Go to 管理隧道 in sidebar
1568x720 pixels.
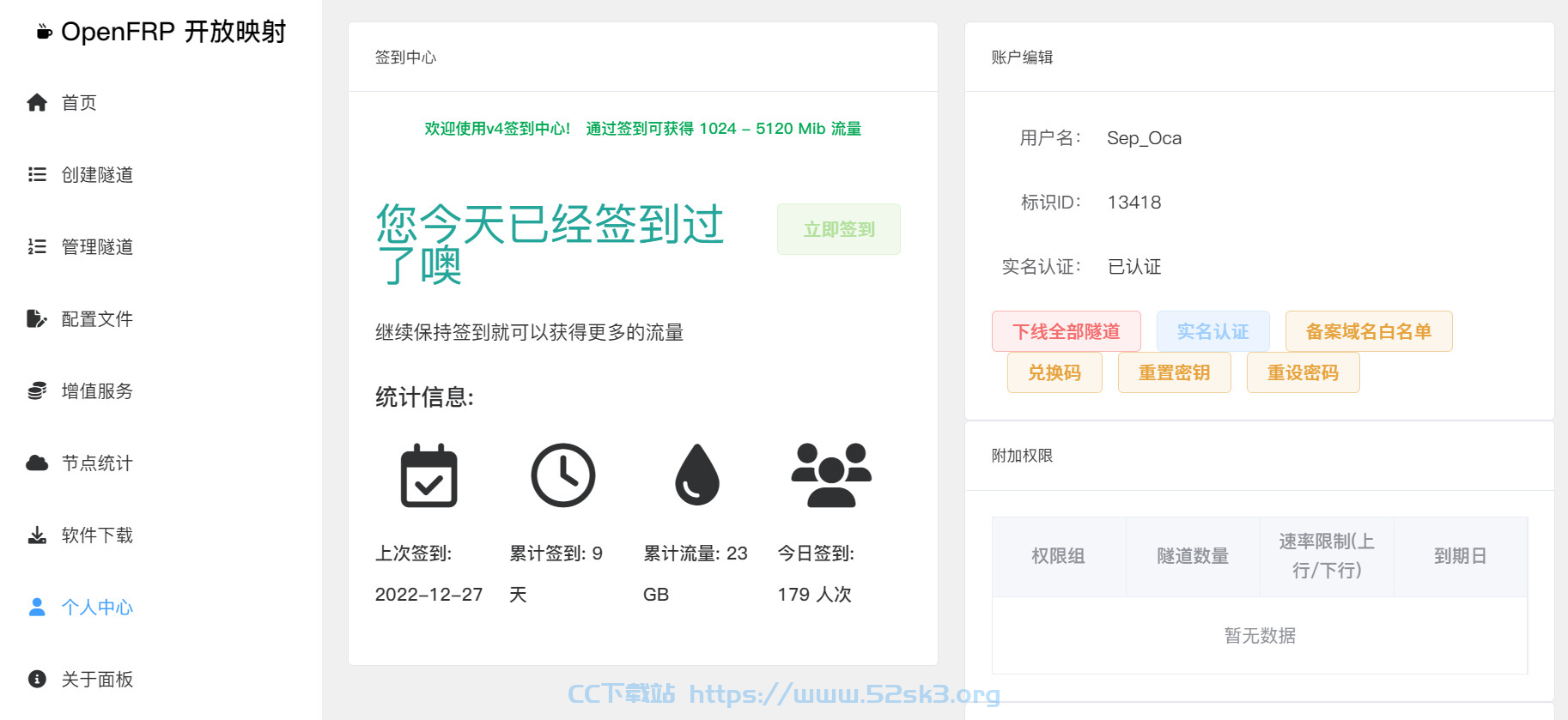(97, 247)
